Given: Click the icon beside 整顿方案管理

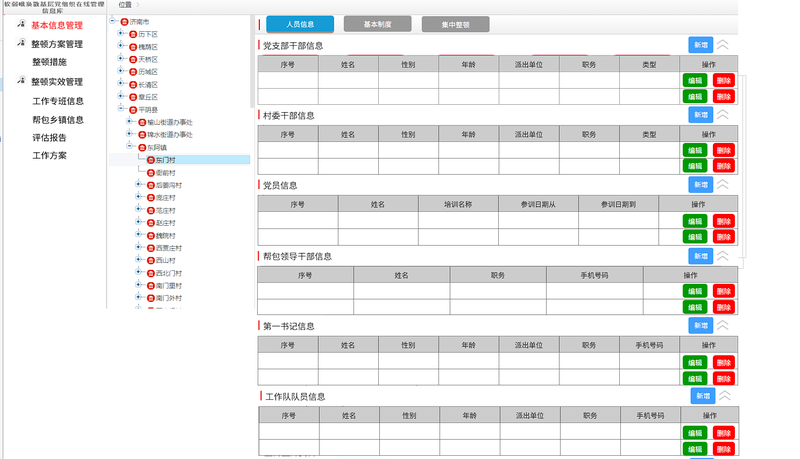Looking at the screenshot, I should tap(20, 44).
